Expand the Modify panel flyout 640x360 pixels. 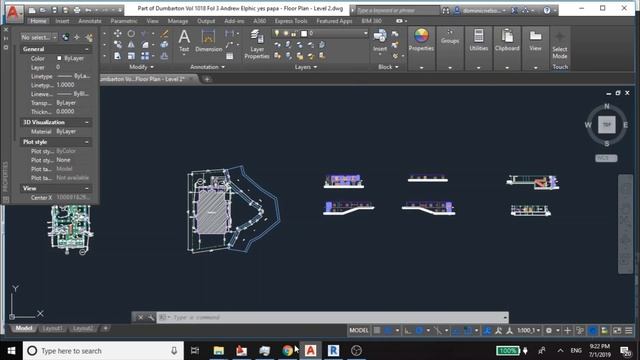[141, 67]
